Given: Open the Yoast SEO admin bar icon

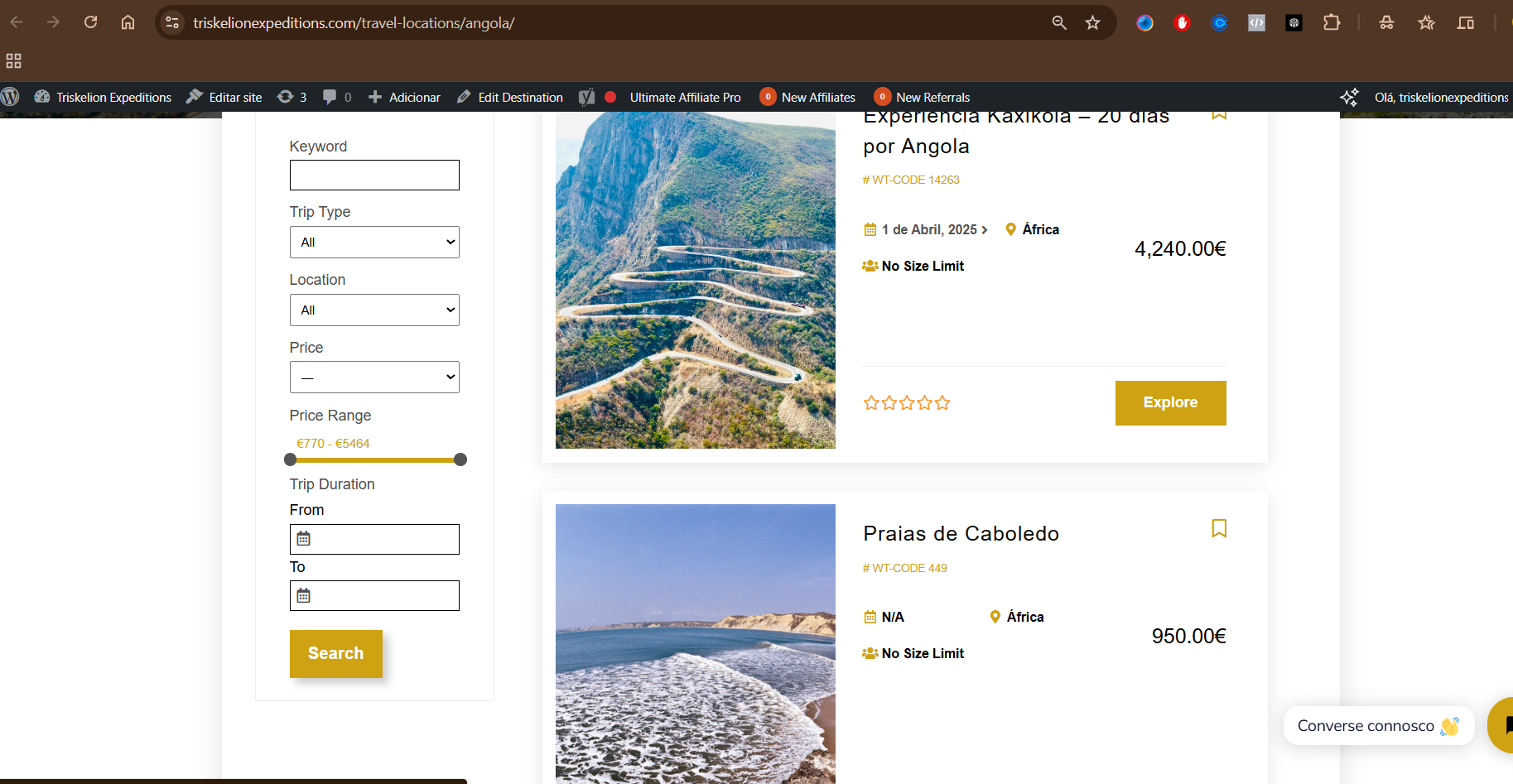Looking at the screenshot, I should (x=586, y=97).
